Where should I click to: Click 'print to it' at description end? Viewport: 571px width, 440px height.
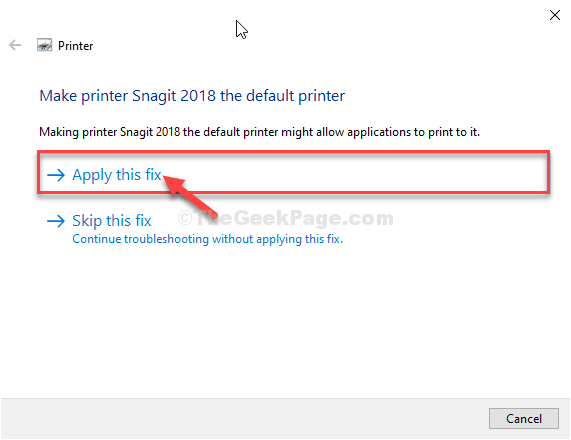tap(454, 132)
